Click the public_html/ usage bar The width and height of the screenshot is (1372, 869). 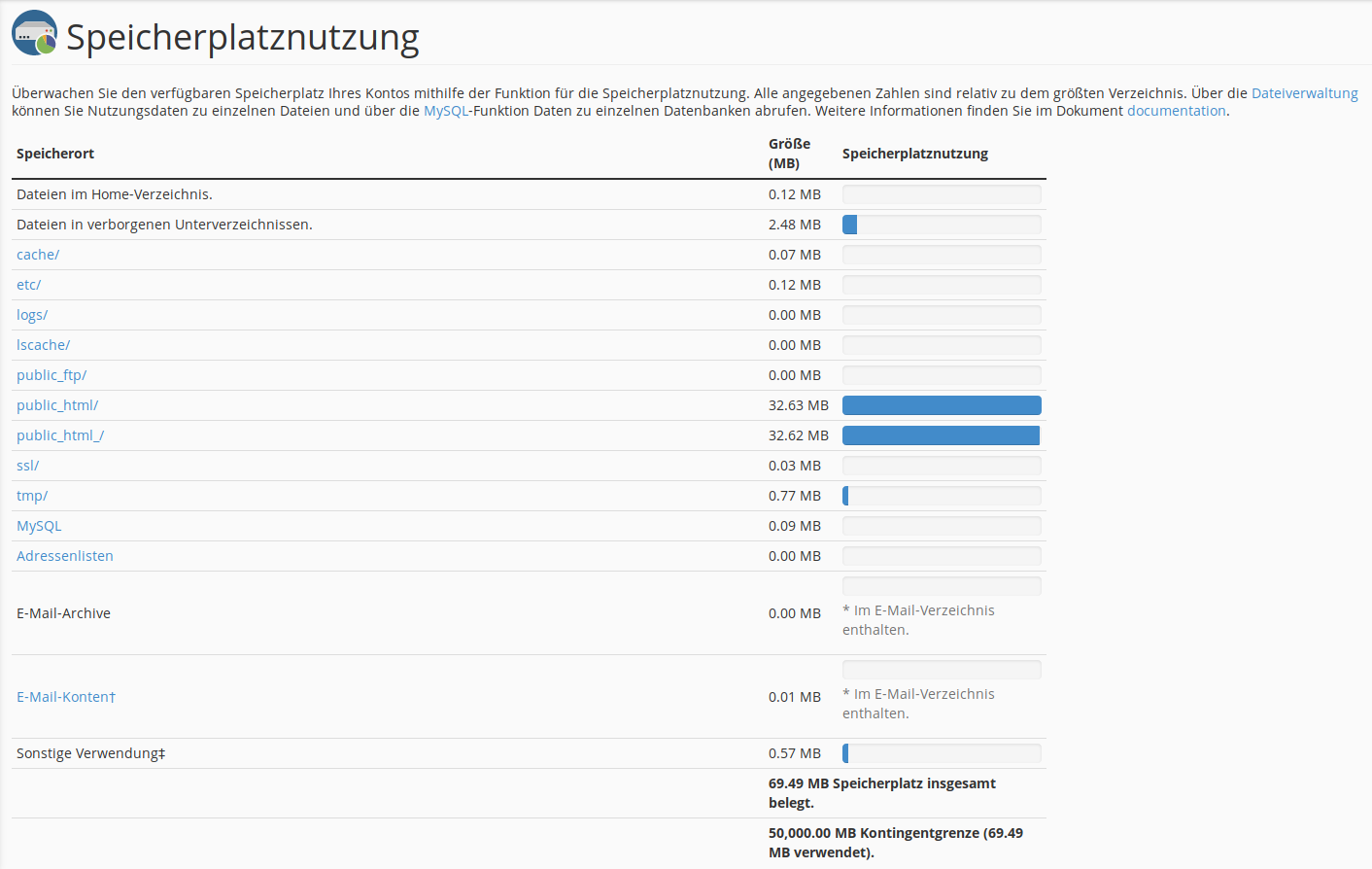(x=942, y=405)
